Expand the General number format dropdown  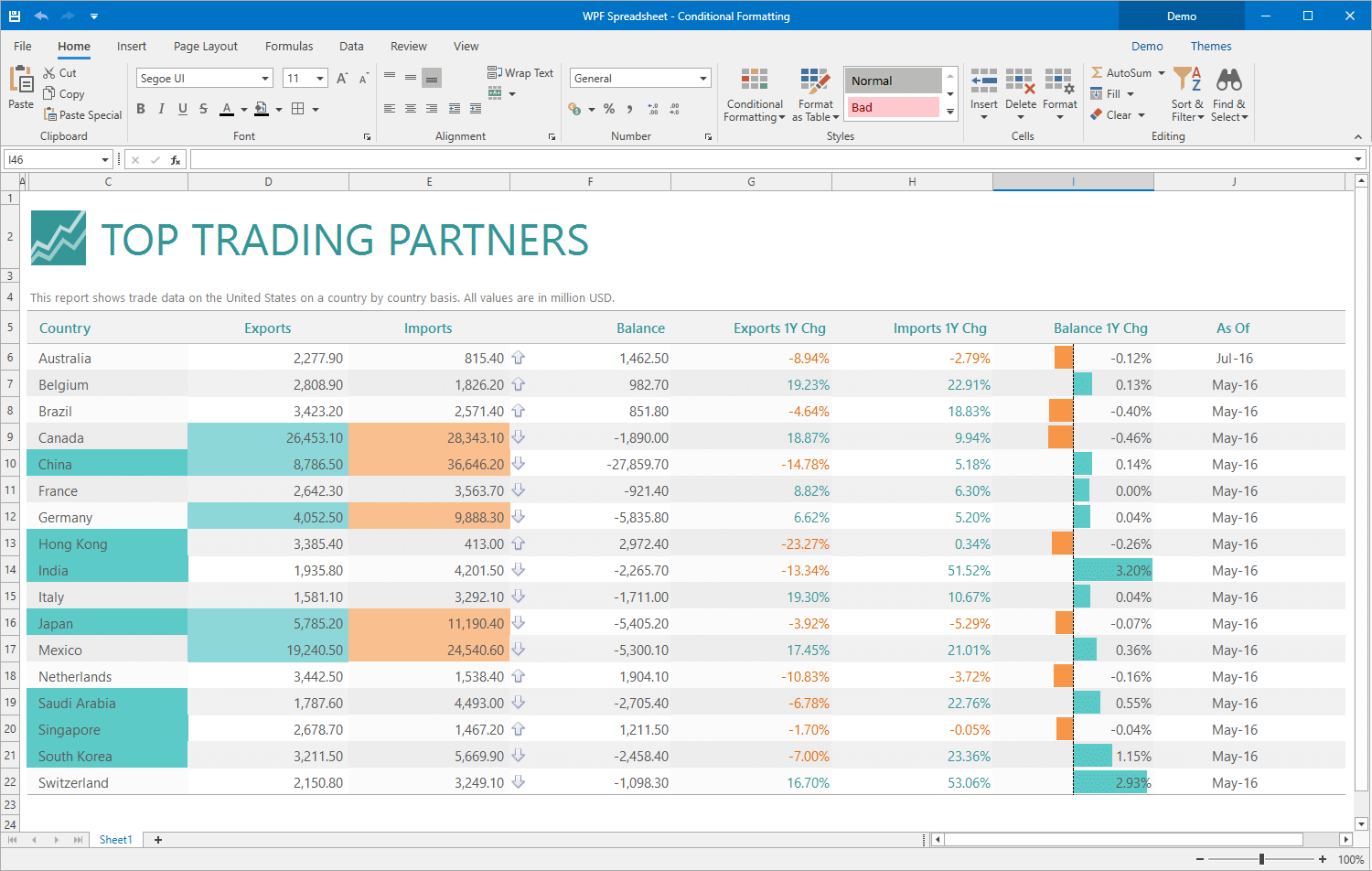tap(702, 79)
